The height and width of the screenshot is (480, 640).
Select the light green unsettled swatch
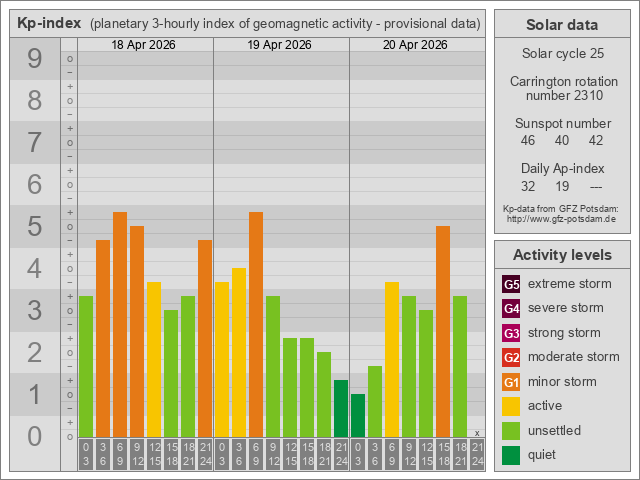click(x=511, y=430)
